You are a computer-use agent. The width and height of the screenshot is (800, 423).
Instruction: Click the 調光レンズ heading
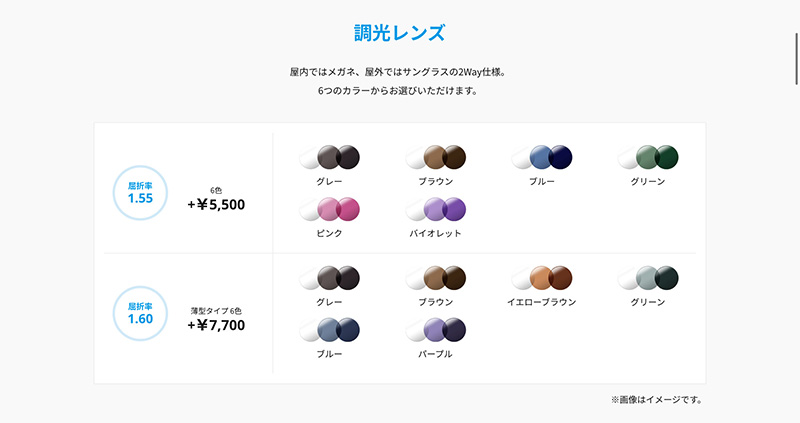(x=399, y=33)
